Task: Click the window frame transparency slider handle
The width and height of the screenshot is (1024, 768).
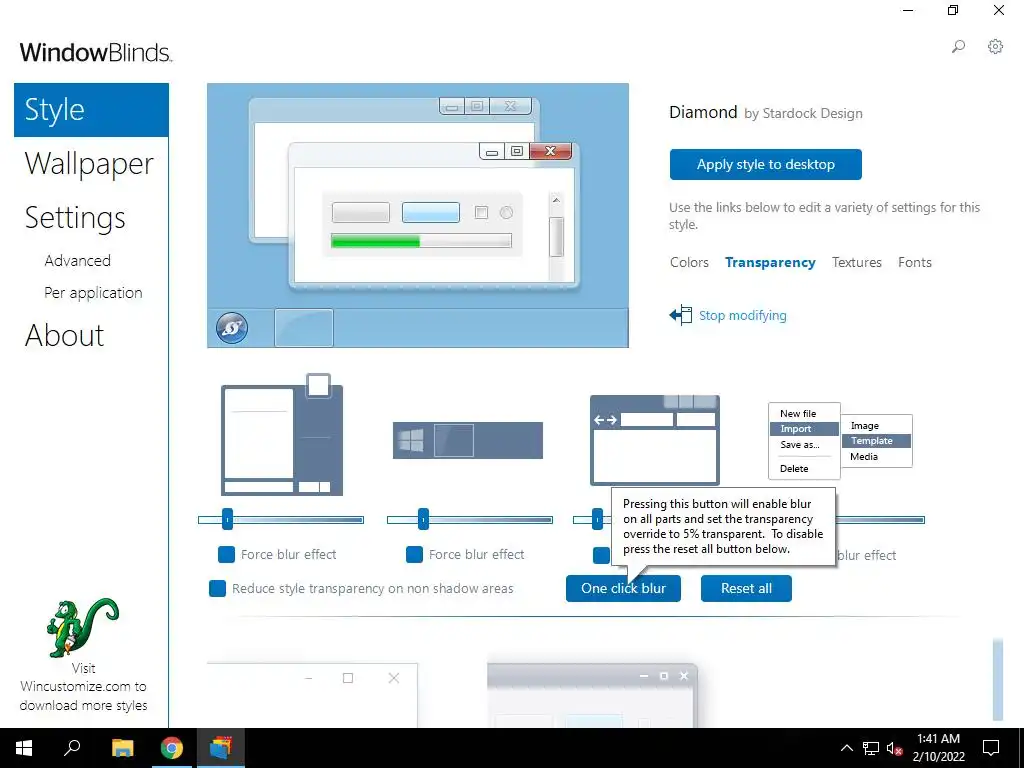Action: coord(597,520)
